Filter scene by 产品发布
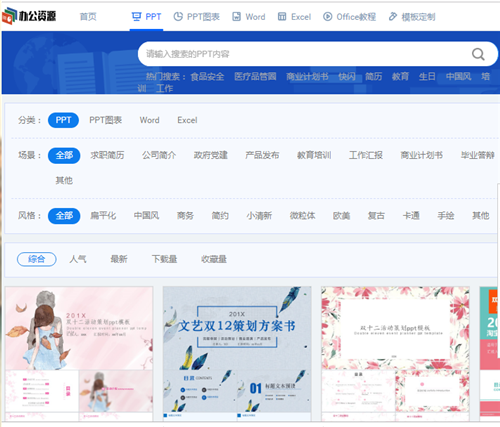Image resolution: width=500 pixels, height=427 pixels. 262,155
